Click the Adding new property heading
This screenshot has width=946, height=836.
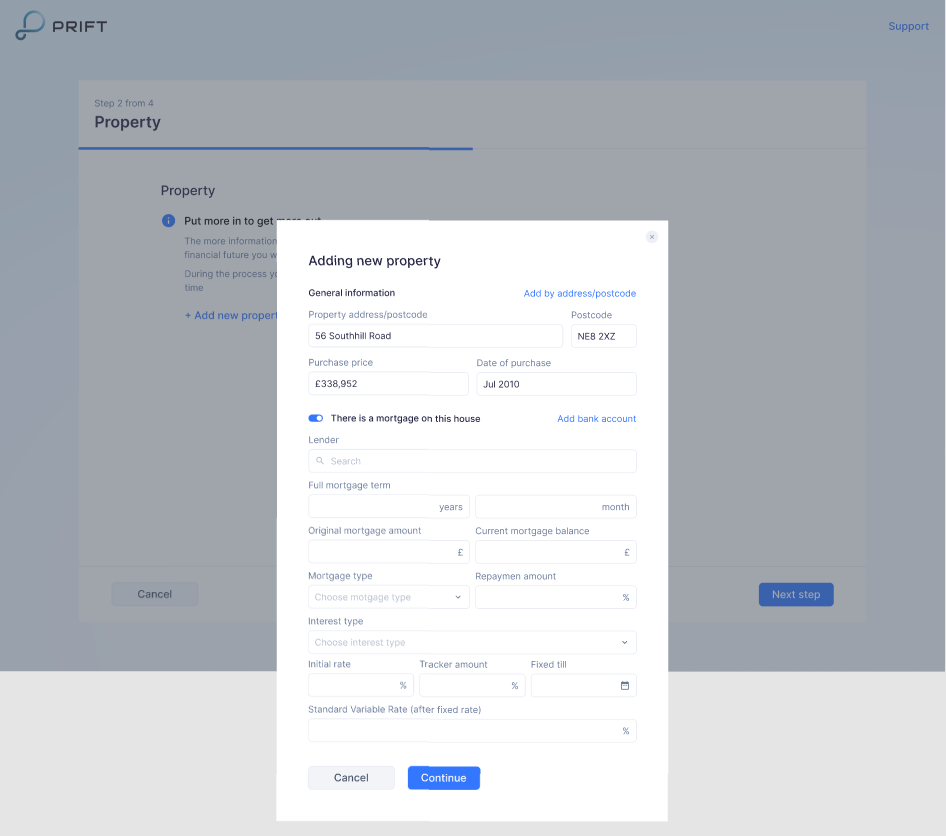[x=374, y=261]
